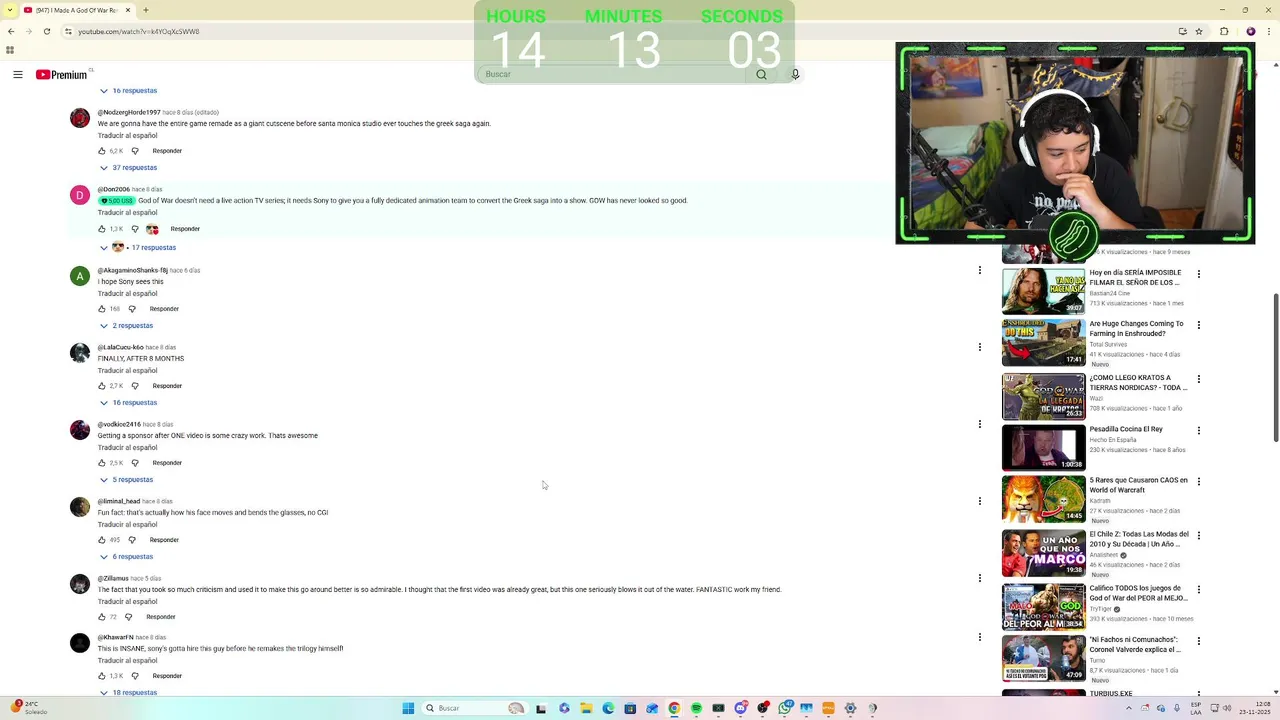Go back in browser history

click(x=10, y=31)
